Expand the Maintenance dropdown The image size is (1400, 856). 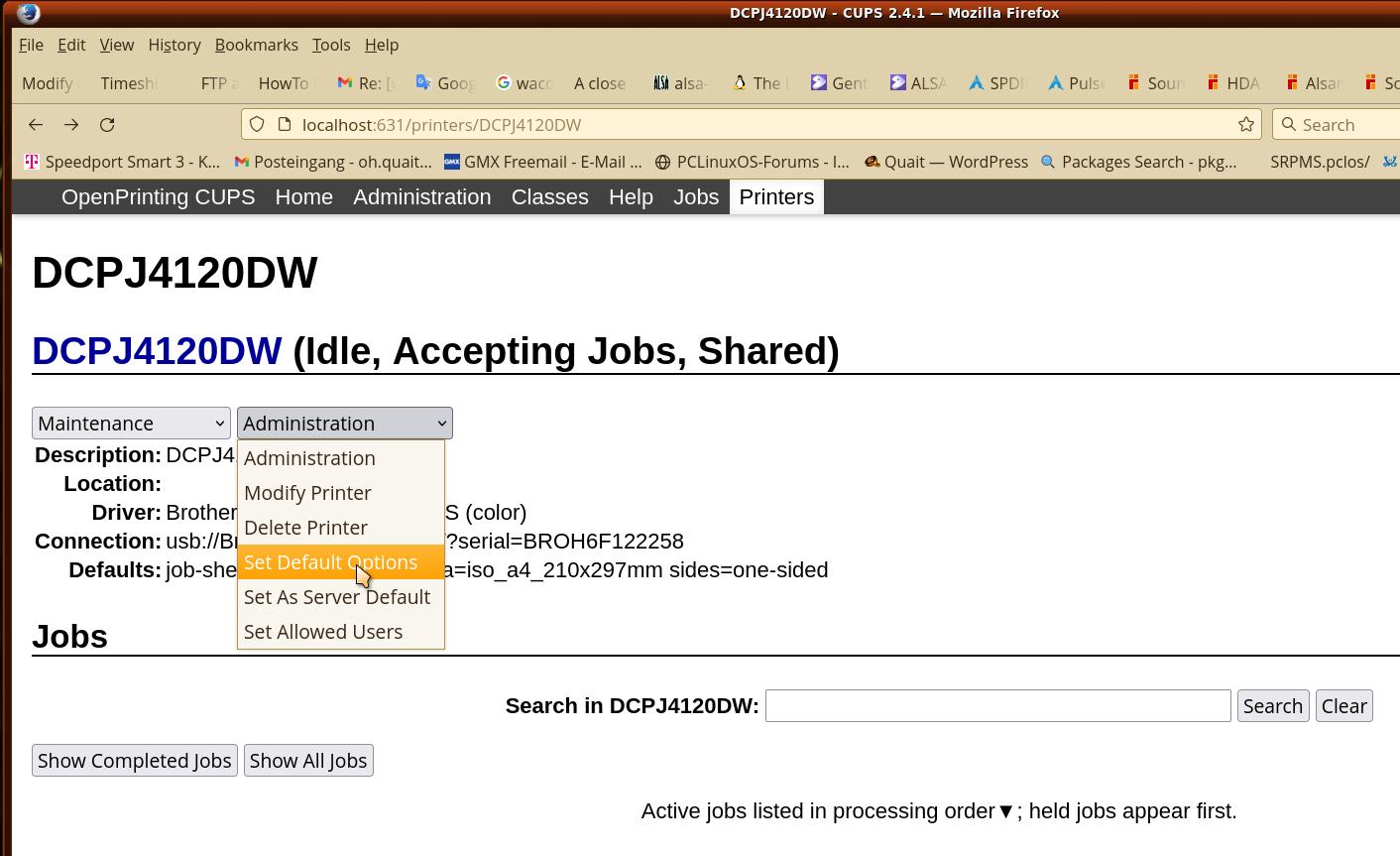(131, 424)
